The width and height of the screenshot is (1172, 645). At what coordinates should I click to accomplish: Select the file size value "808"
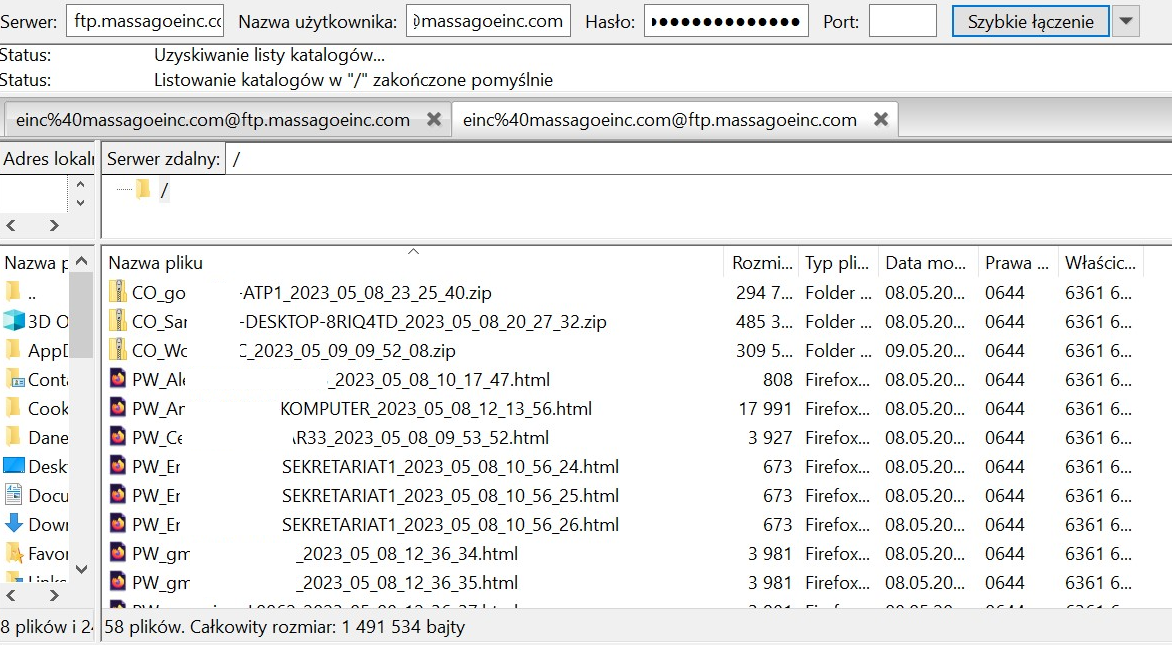[x=777, y=380]
